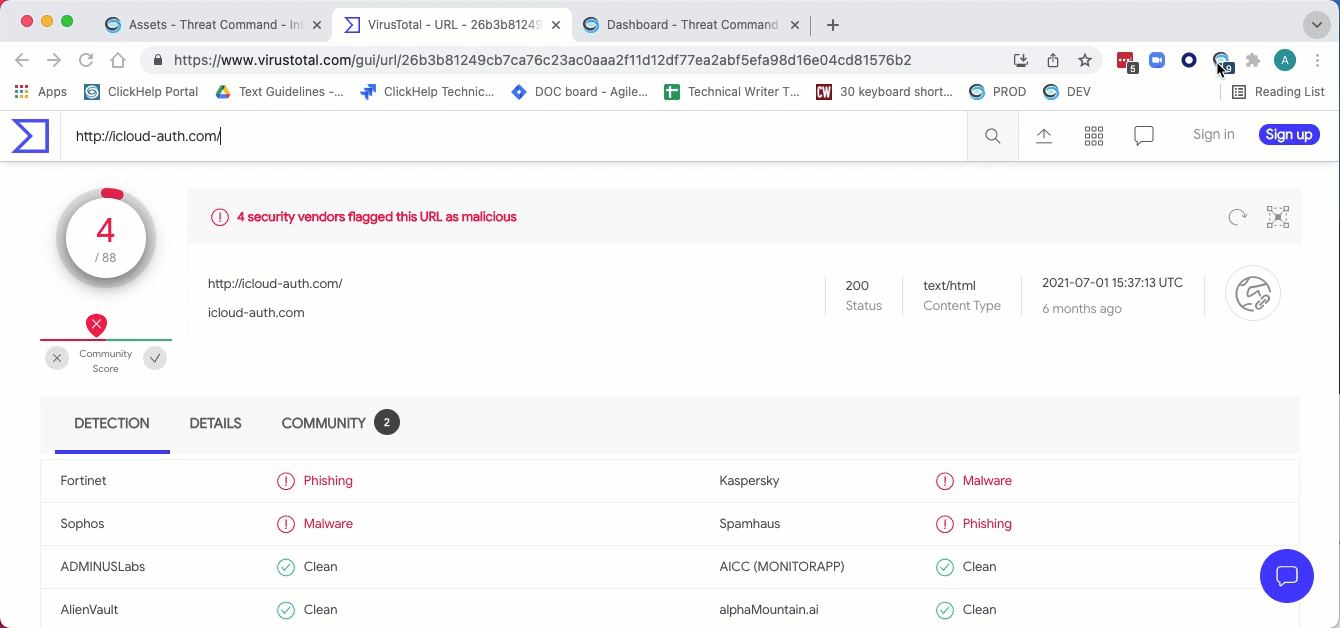This screenshot has width=1340, height=628.
Task: Reload the page with browser refresh icon
Action: 86,60
